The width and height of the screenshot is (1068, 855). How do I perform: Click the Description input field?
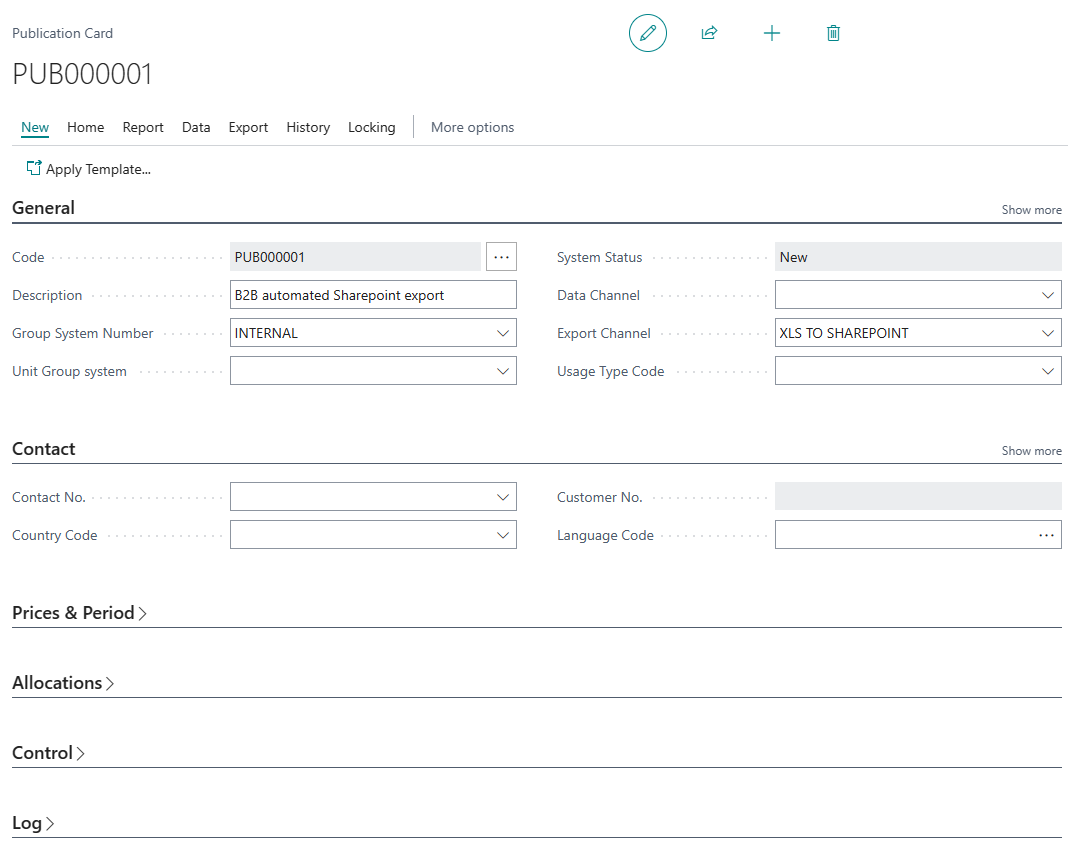(x=373, y=295)
